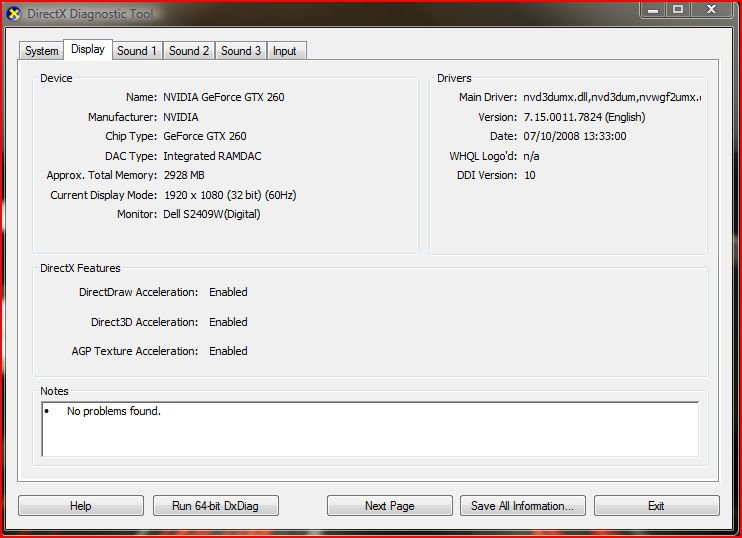Click Save All Information button
742x538 pixels.
click(x=522, y=506)
